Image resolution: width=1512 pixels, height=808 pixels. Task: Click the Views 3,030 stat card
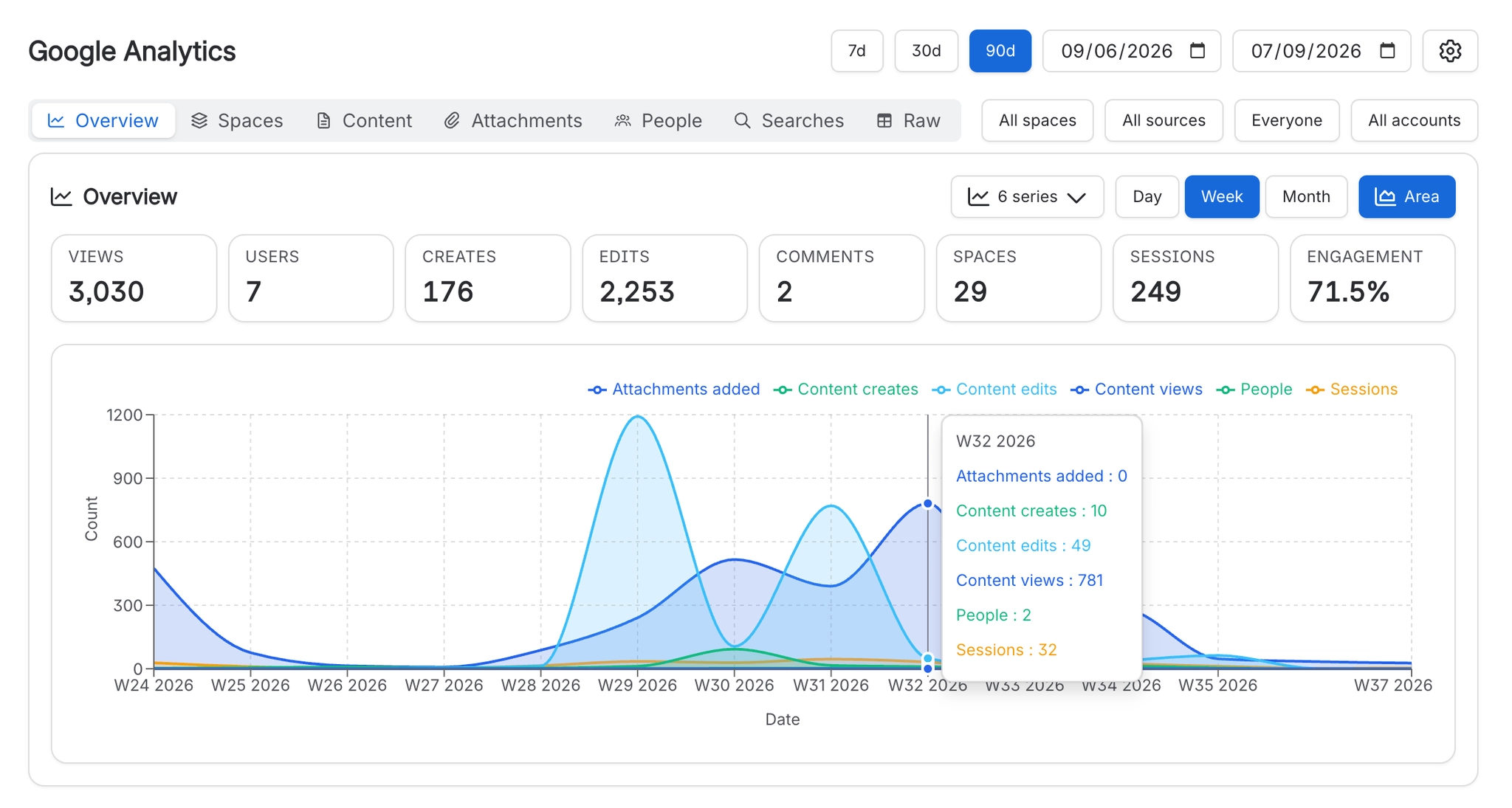coord(134,278)
